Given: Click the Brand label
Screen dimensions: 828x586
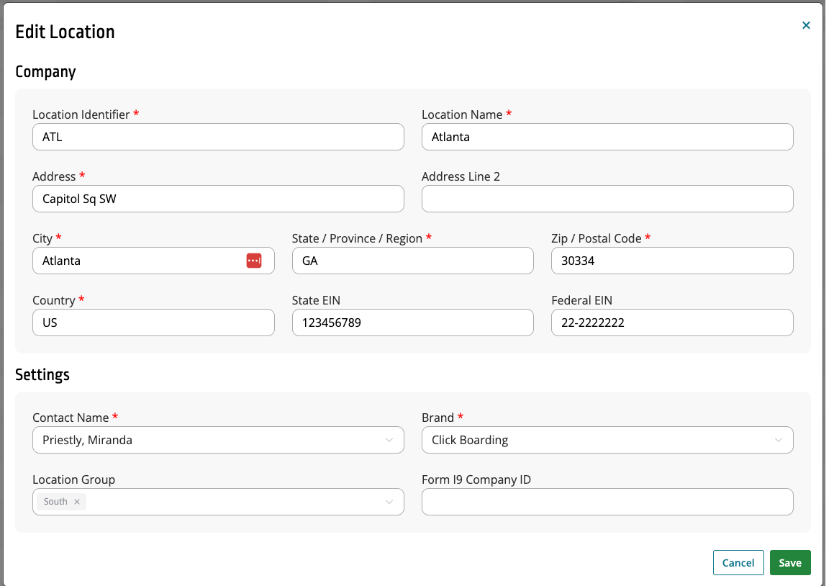Looking at the screenshot, I should (438, 418).
